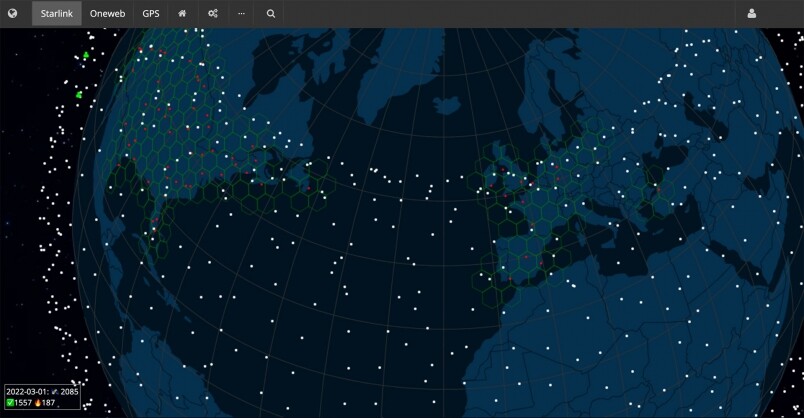This screenshot has height=418, width=804.
Task: Switch to the Starlink constellation tab
Action: click(56, 13)
